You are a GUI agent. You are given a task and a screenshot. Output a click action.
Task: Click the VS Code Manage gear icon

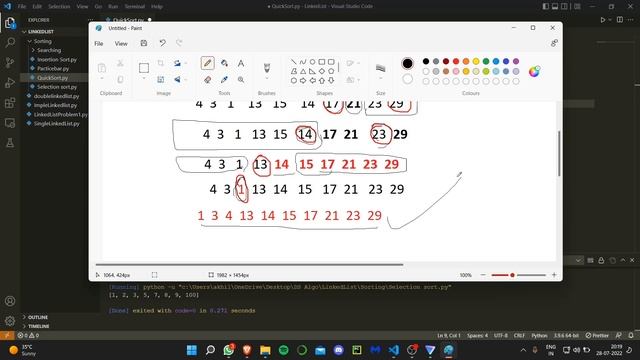(10, 321)
